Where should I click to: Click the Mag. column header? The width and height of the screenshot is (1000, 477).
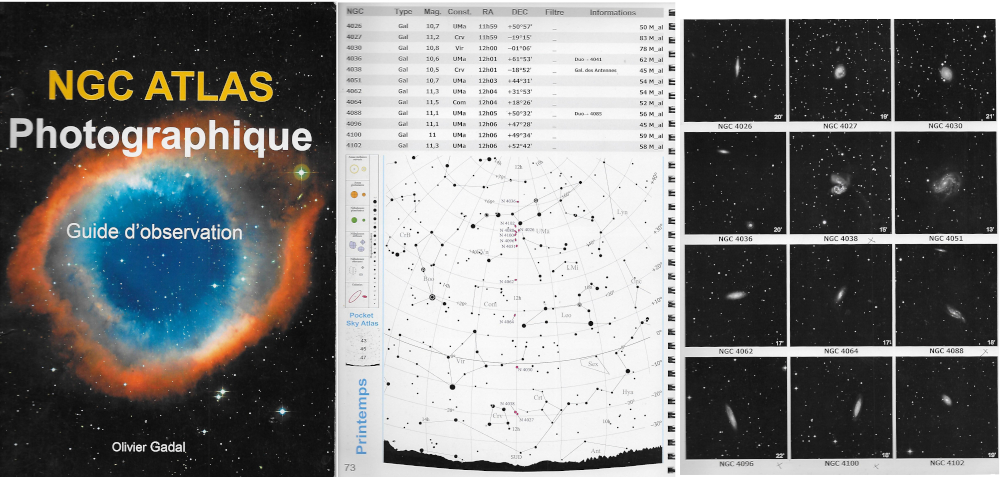(432, 12)
